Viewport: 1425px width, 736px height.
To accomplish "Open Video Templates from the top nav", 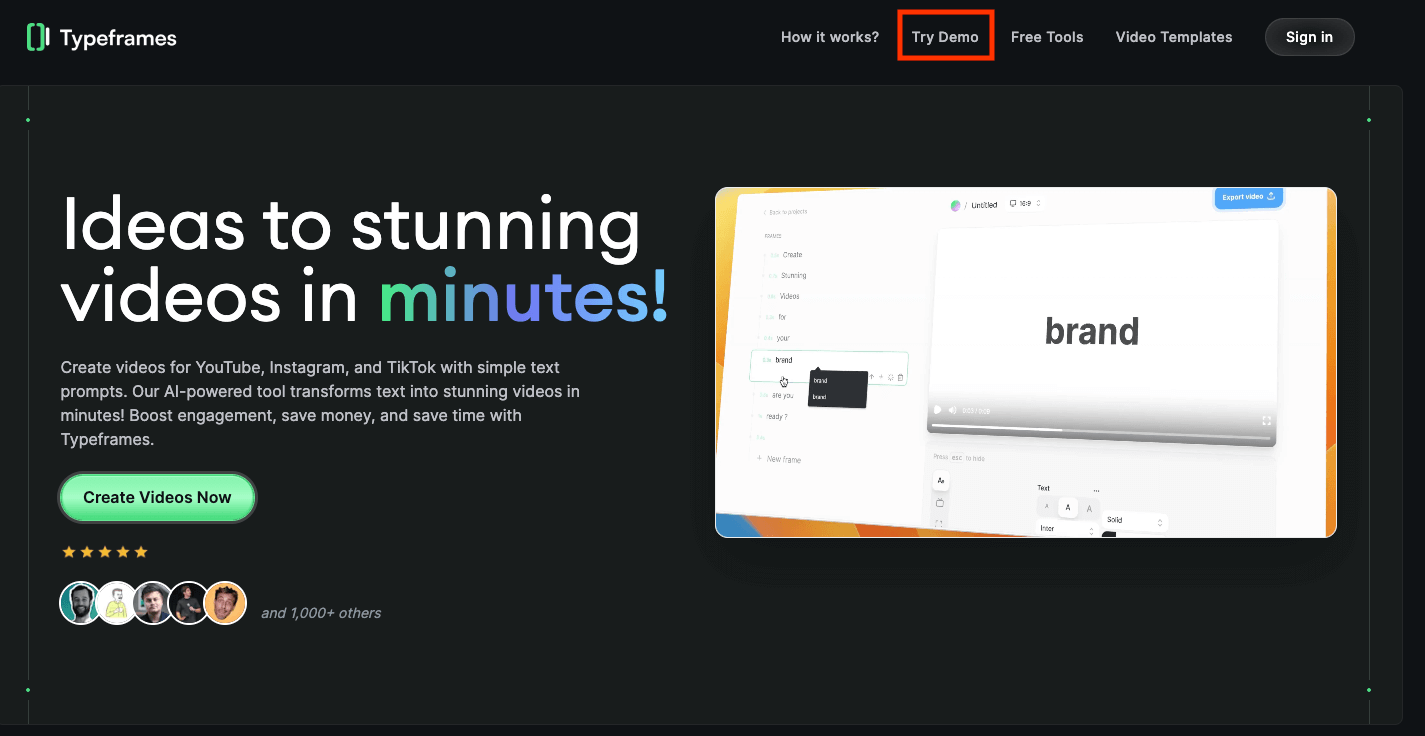I will pos(1173,37).
